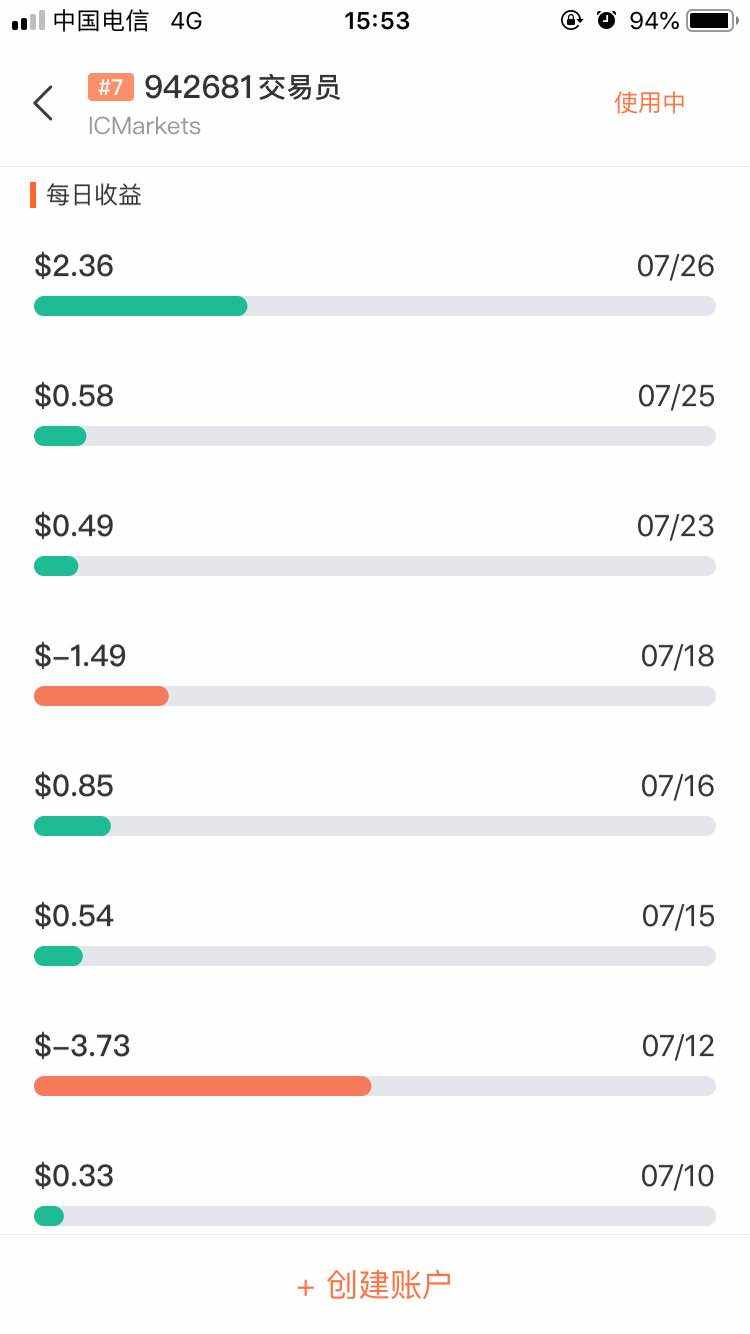Tap the 07/23 date label
Screen dimensions: 750x1334
pos(676,526)
